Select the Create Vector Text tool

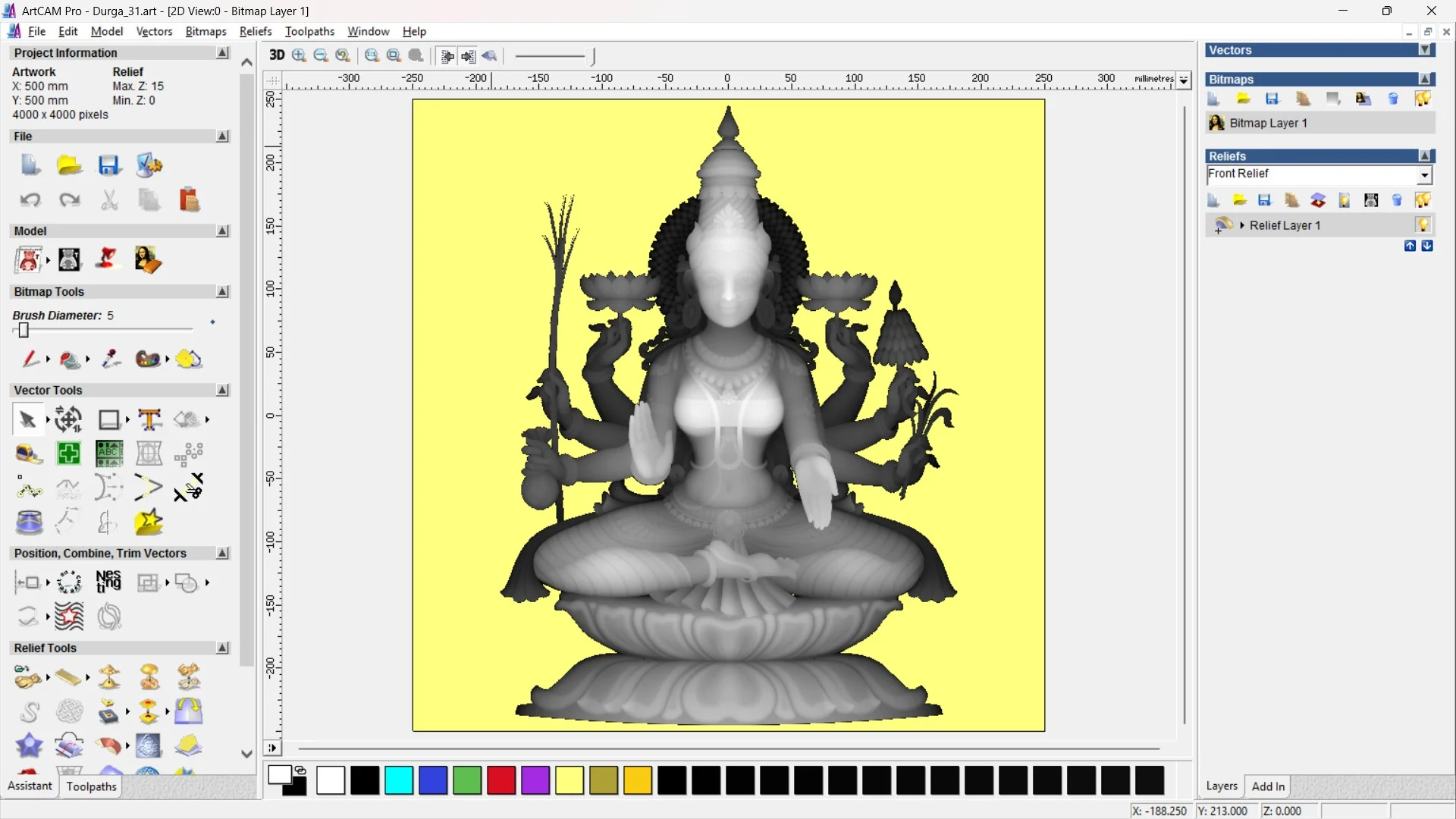coord(149,419)
